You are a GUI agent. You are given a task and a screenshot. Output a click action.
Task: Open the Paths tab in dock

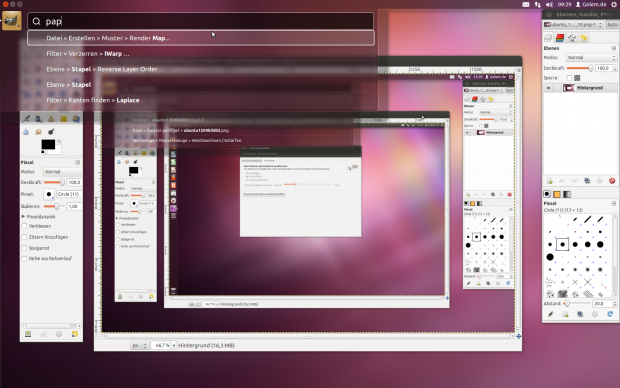[572, 38]
